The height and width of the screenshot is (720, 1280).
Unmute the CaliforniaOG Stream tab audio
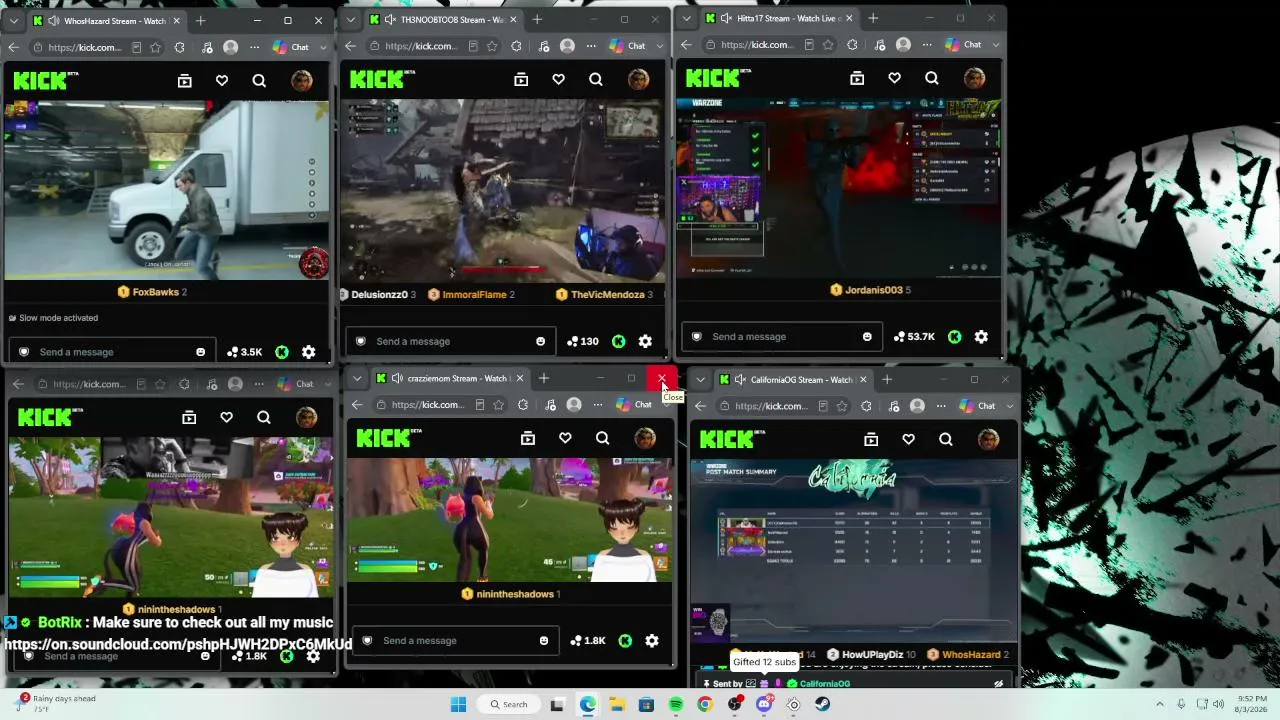pyautogui.click(x=740, y=380)
